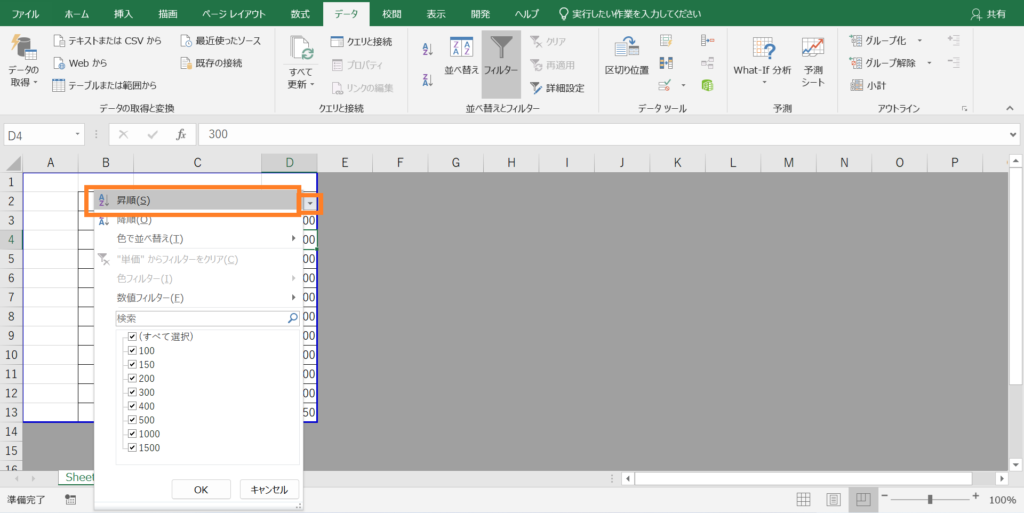Import data with Web から

click(80, 63)
